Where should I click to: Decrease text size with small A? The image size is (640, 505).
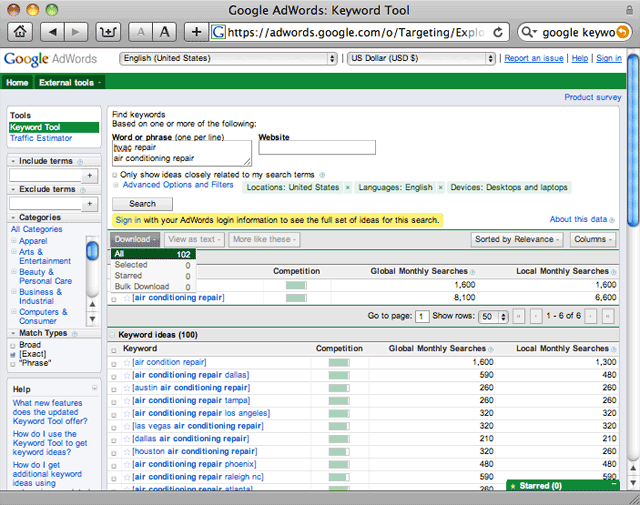(141, 32)
